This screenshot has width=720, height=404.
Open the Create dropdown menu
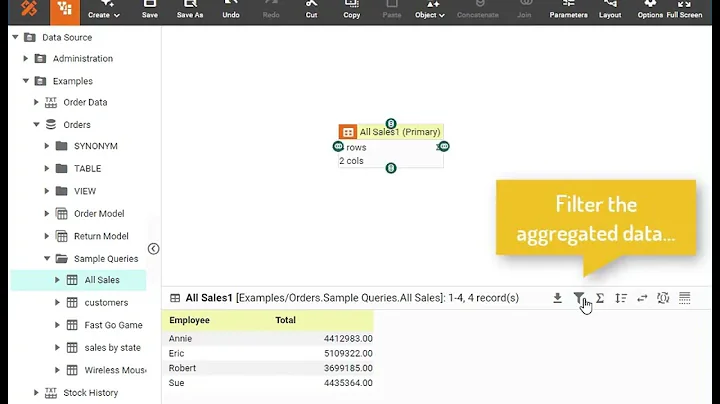click(104, 10)
